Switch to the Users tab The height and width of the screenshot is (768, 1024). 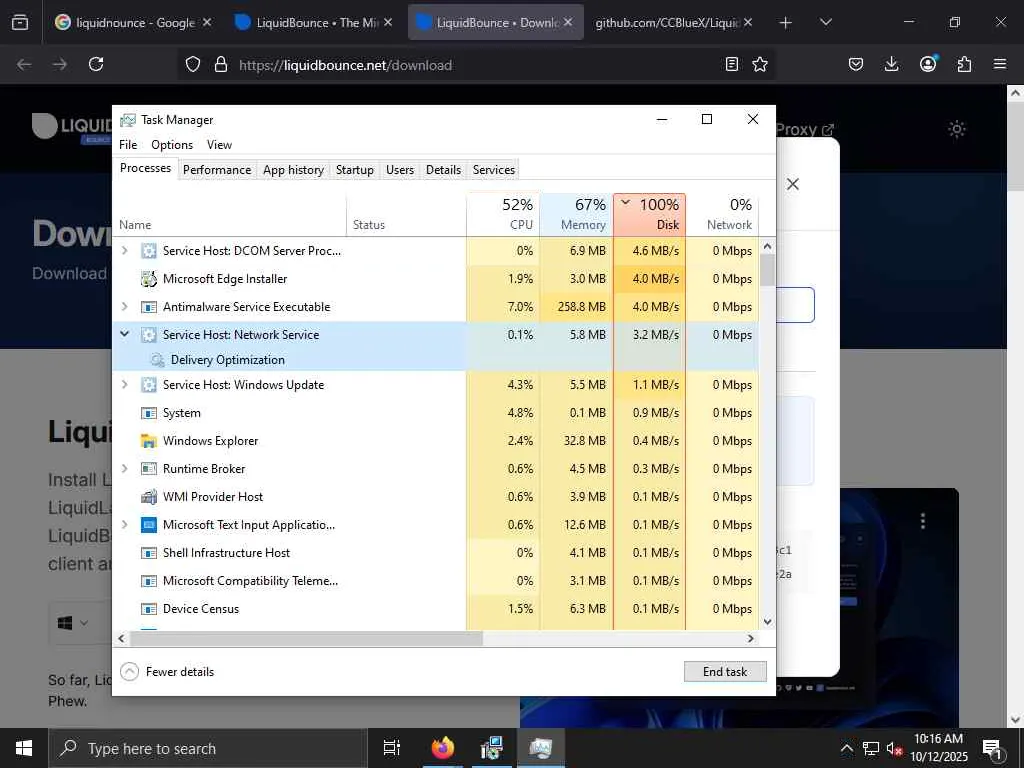(400, 170)
